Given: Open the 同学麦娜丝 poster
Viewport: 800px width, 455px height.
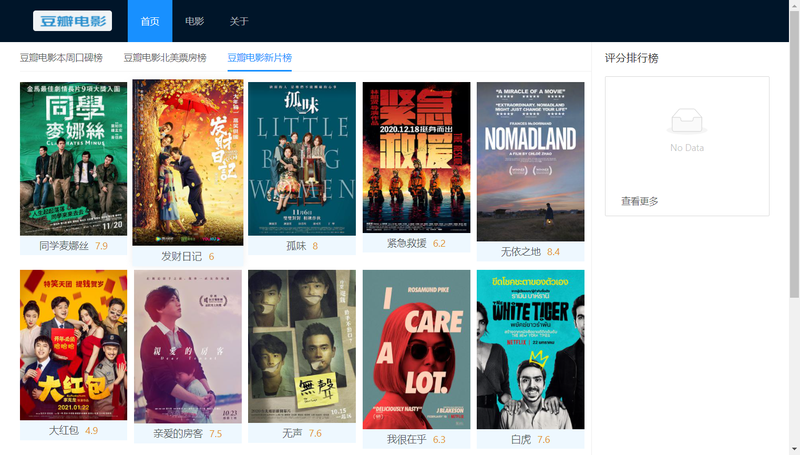Looking at the screenshot, I should pyautogui.click(x=73, y=159).
